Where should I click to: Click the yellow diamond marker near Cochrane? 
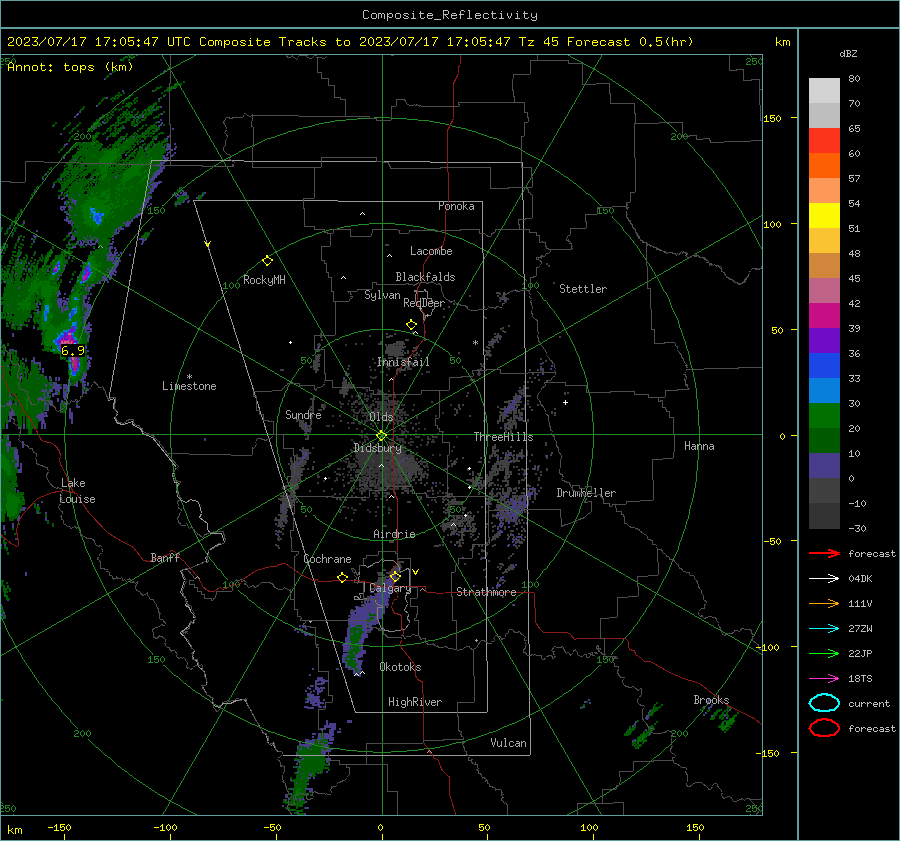click(343, 578)
